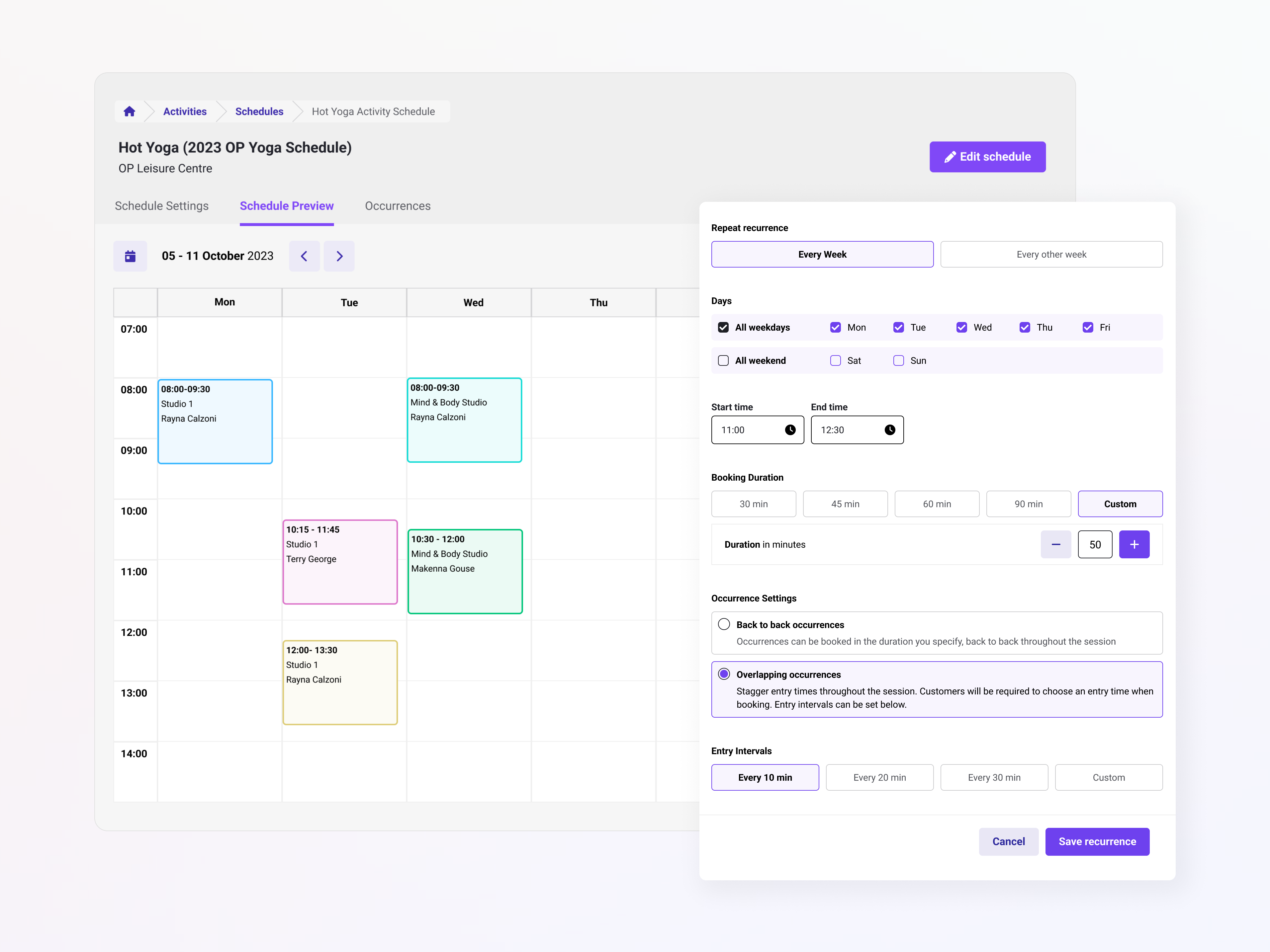Open Monday 08:00-09:30 Studio 1 session
Screen dimensions: 1270x952
tap(215, 422)
